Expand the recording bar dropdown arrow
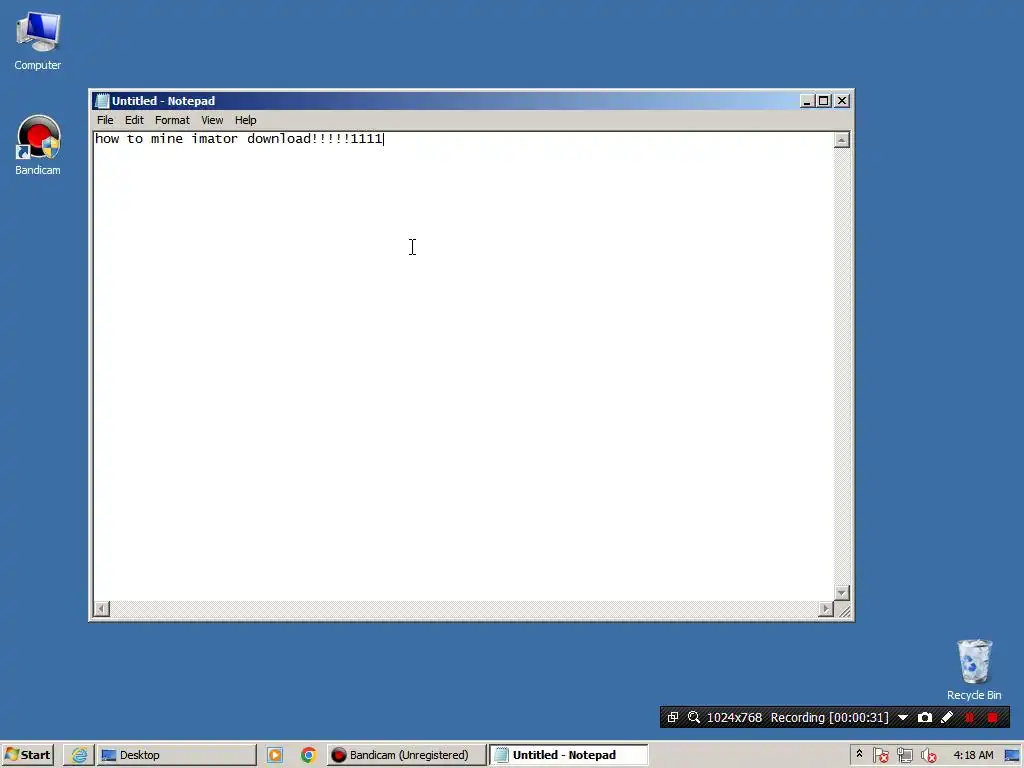This screenshot has height=768, width=1024. point(903,718)
